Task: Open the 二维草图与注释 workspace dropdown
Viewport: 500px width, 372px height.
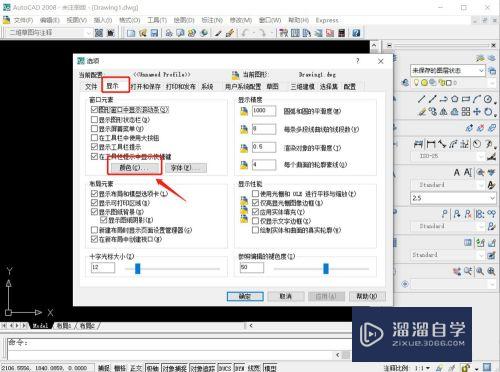Action: coord(49,33)
